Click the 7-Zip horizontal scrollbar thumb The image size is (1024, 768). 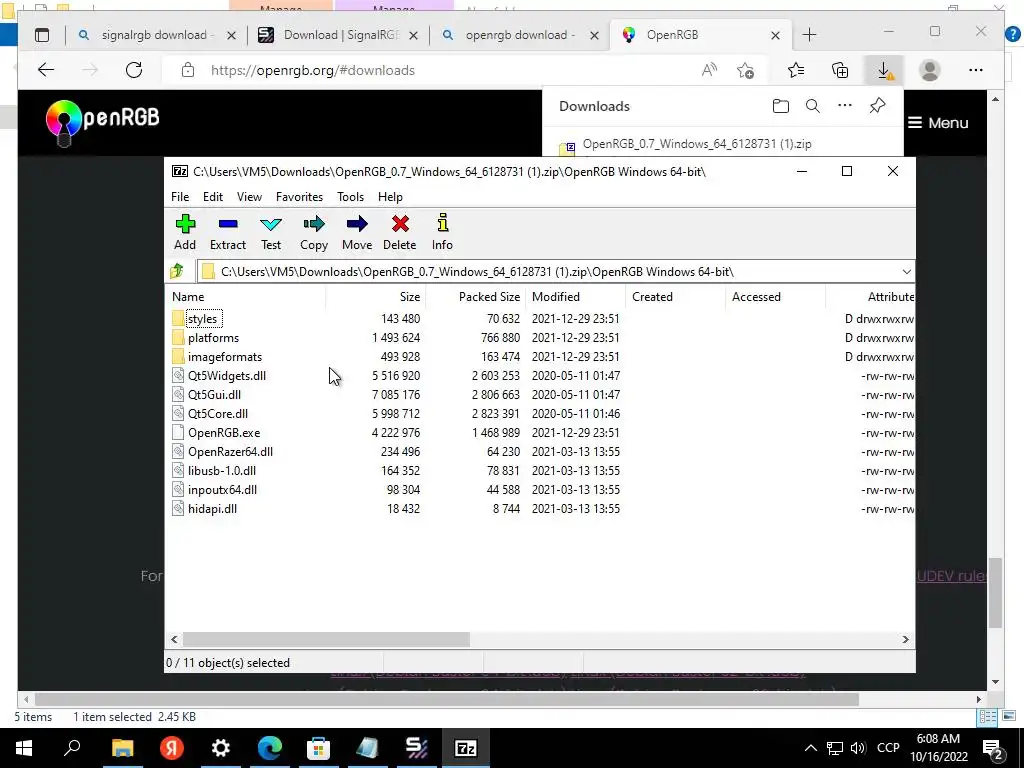pos(326,639)
